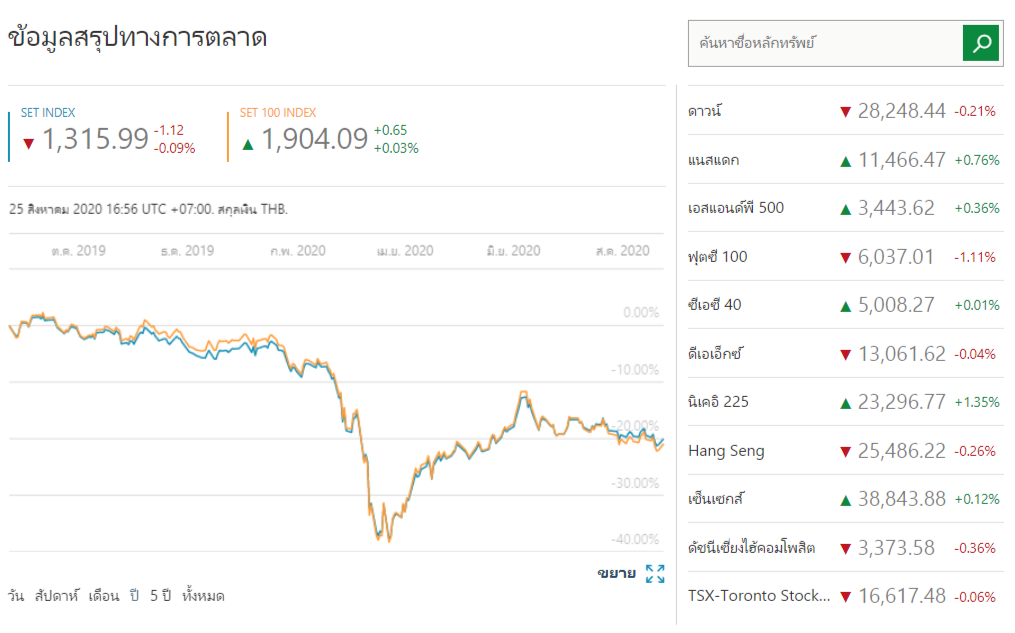
Task: Open the SET 100 INDEX label link
Action: [278, 113]
